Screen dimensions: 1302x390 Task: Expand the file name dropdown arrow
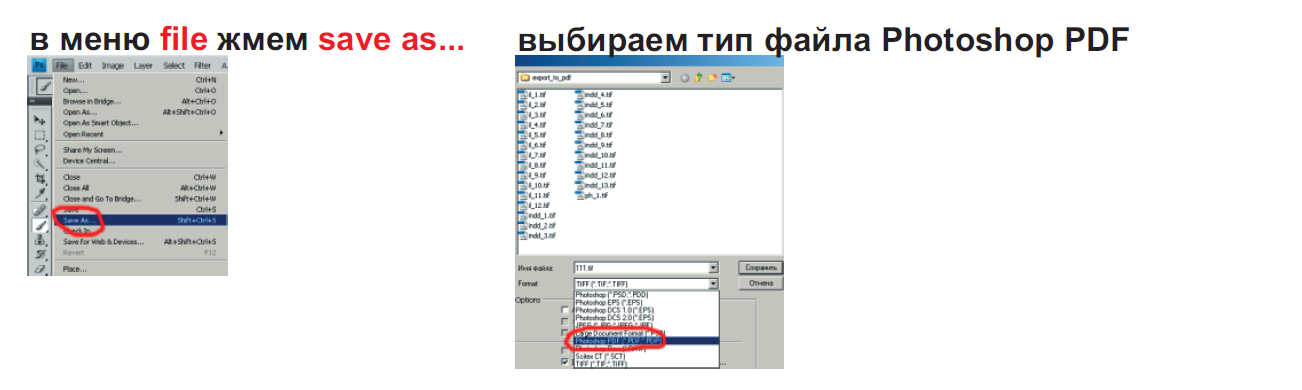713,268
